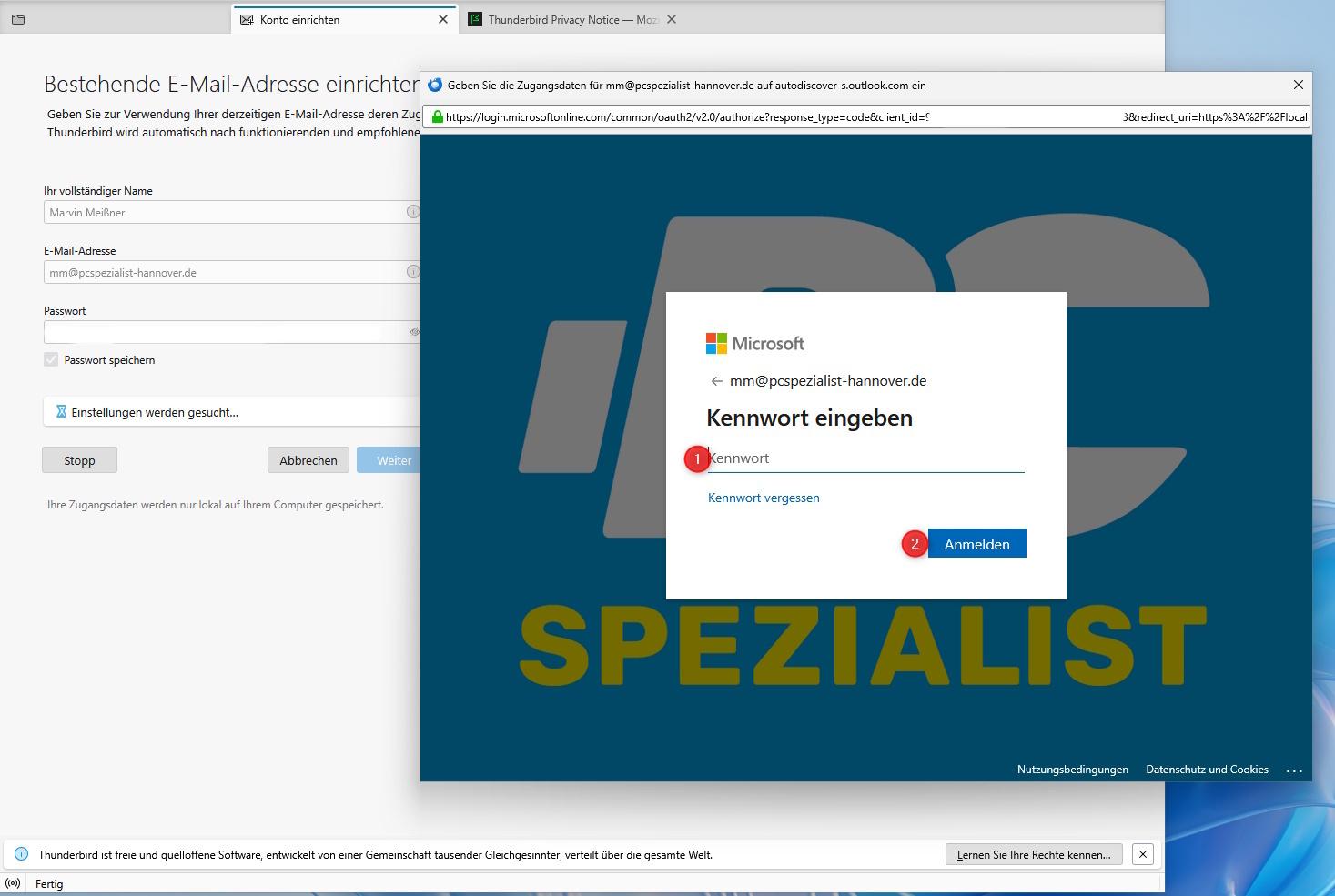Image resolution: width=1335 pixels, height=896 pixels.
Task: Click the green padlock icon in the URL bar
Action: click(437, 116)
